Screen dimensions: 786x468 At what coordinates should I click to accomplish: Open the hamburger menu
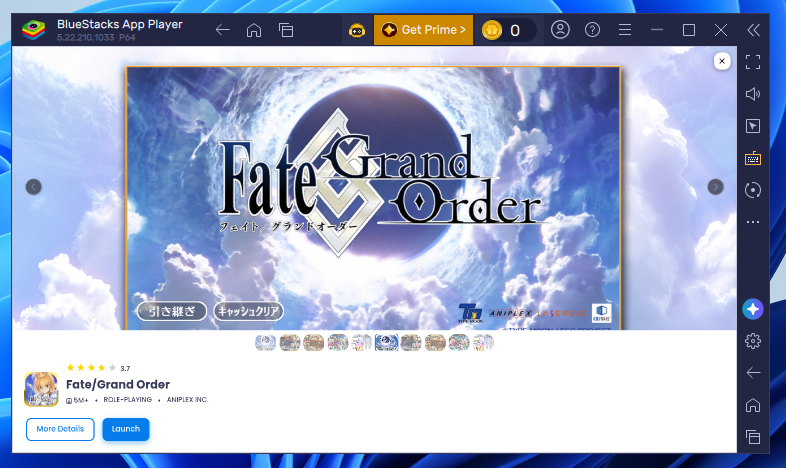pos(625,30)
